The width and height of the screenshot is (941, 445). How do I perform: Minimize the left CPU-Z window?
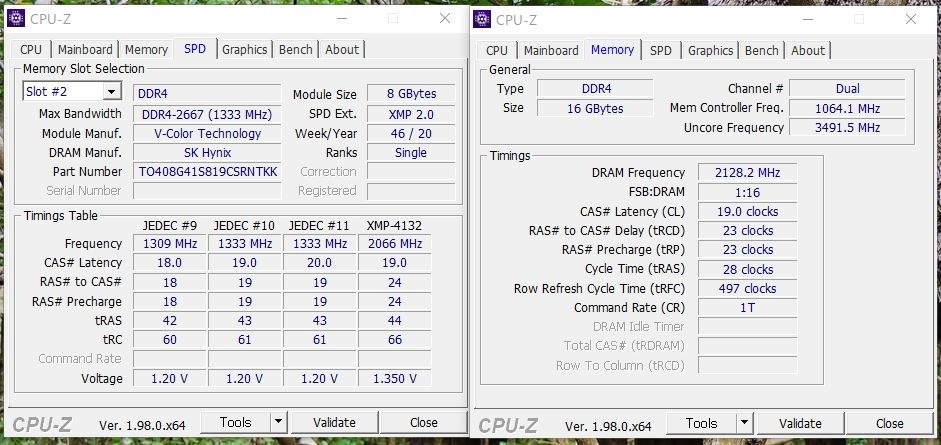(341, 18)
